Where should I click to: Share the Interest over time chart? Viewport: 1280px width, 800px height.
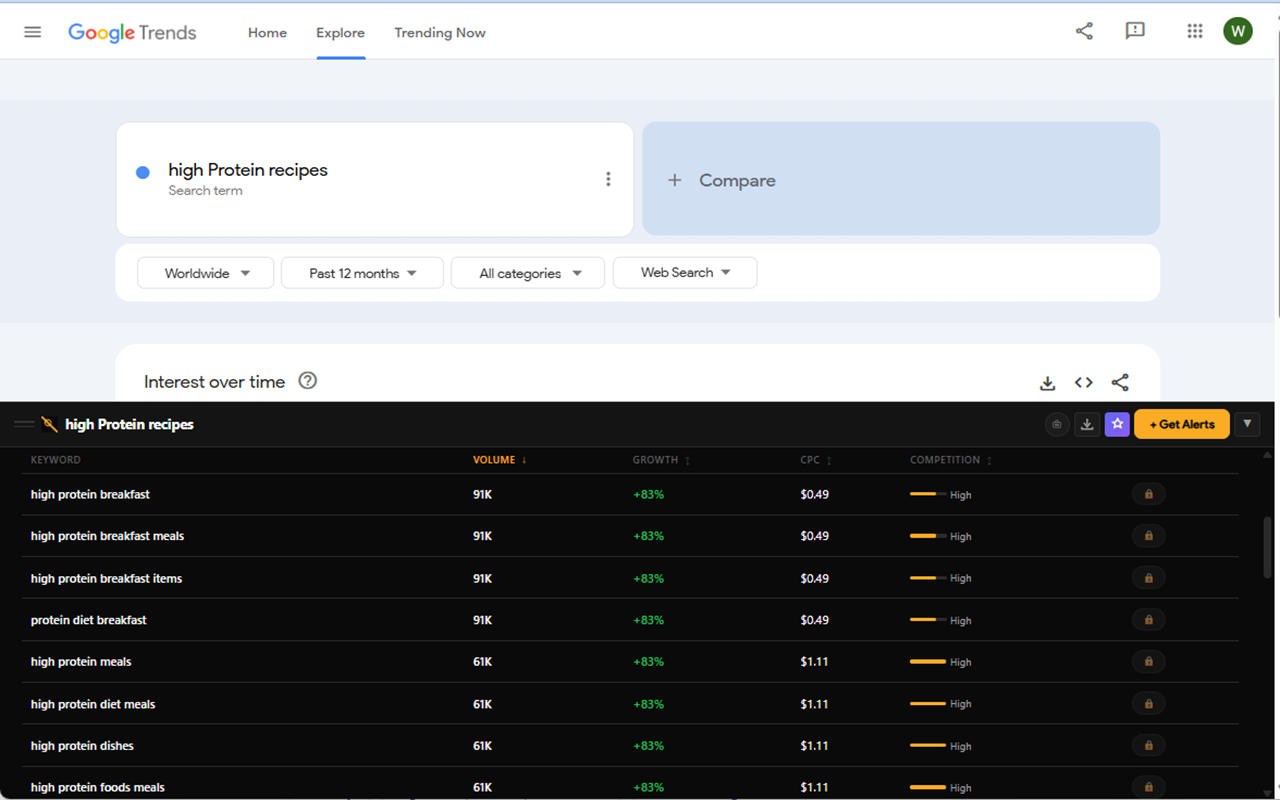tap(1120, 383)
